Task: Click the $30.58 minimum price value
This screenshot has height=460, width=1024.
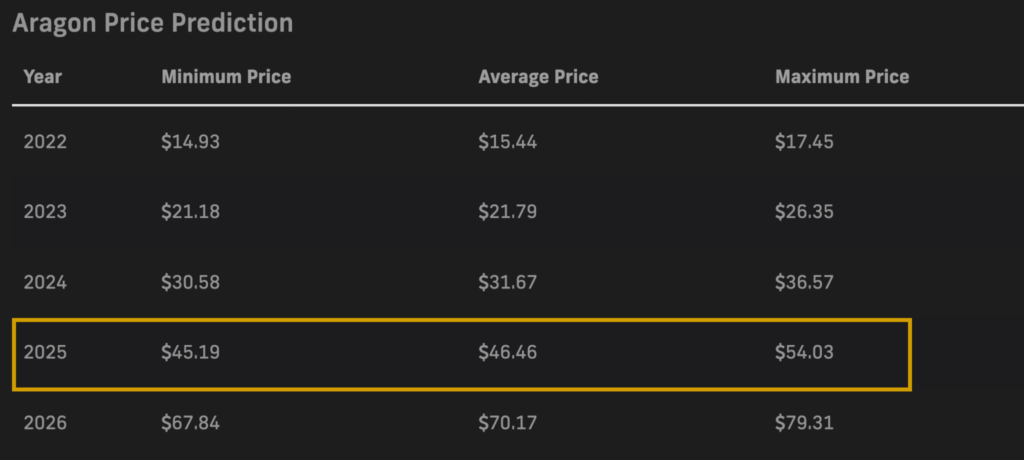Action: 191,282
